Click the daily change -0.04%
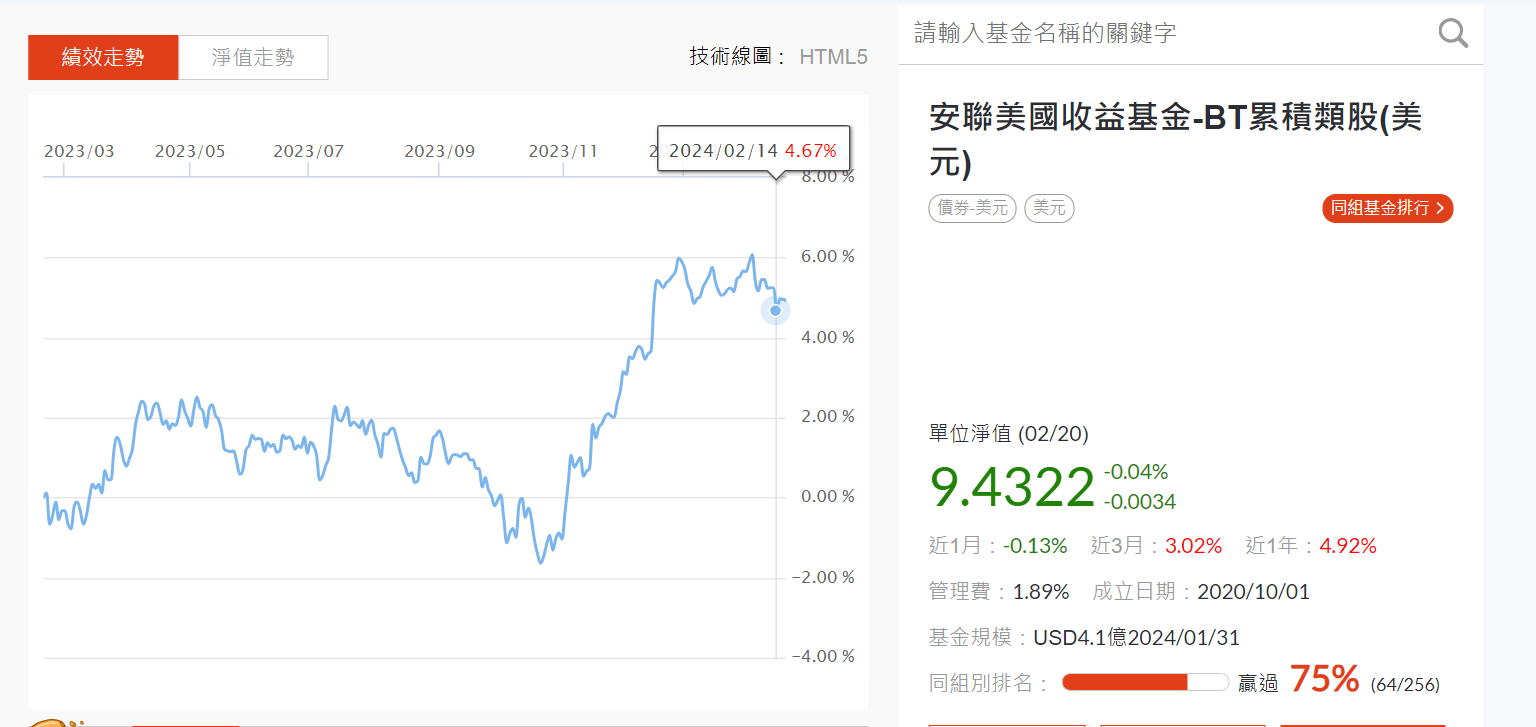The width and height of the screenshot is (1536, 727). [x=1136, y=472]
